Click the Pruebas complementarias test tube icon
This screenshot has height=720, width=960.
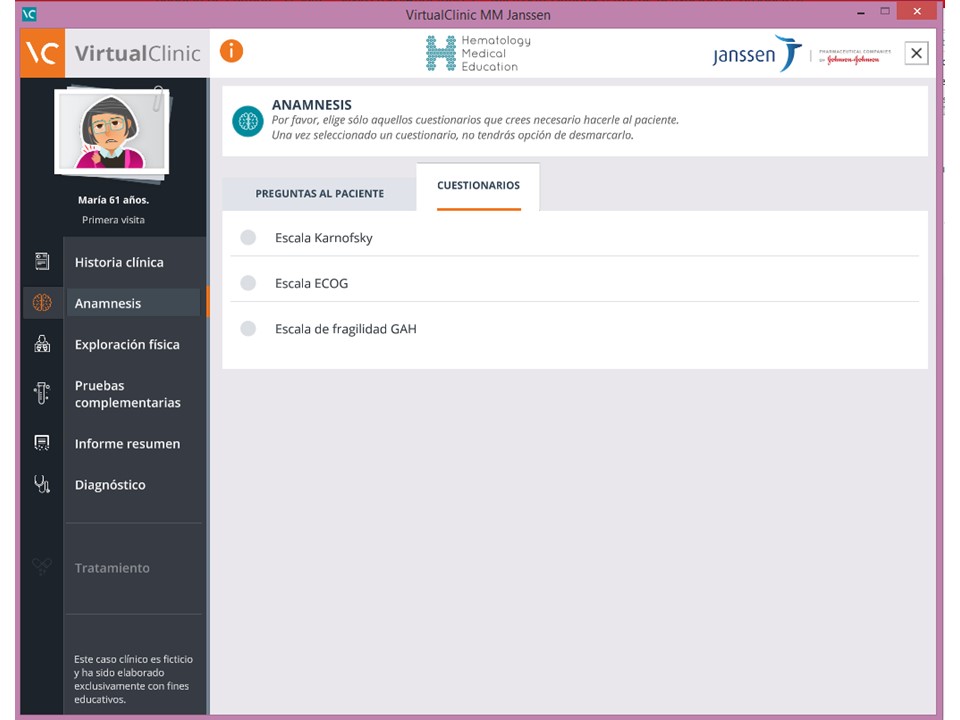(x=42, y=393)
